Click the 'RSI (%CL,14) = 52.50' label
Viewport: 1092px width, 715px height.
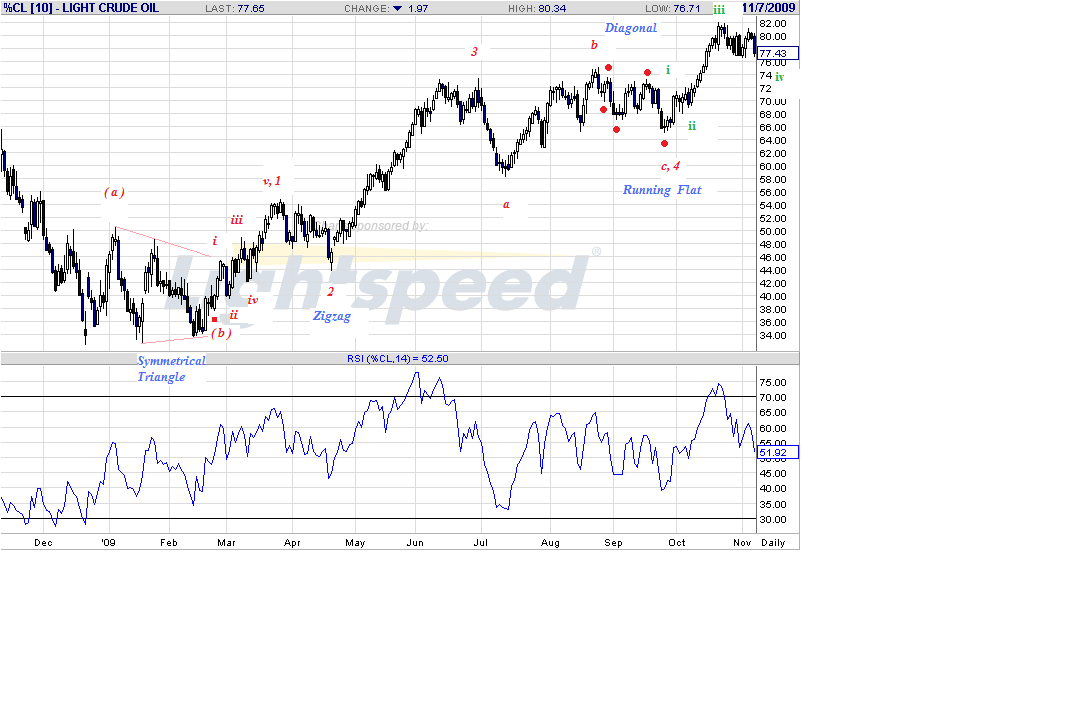coord(398,359)
